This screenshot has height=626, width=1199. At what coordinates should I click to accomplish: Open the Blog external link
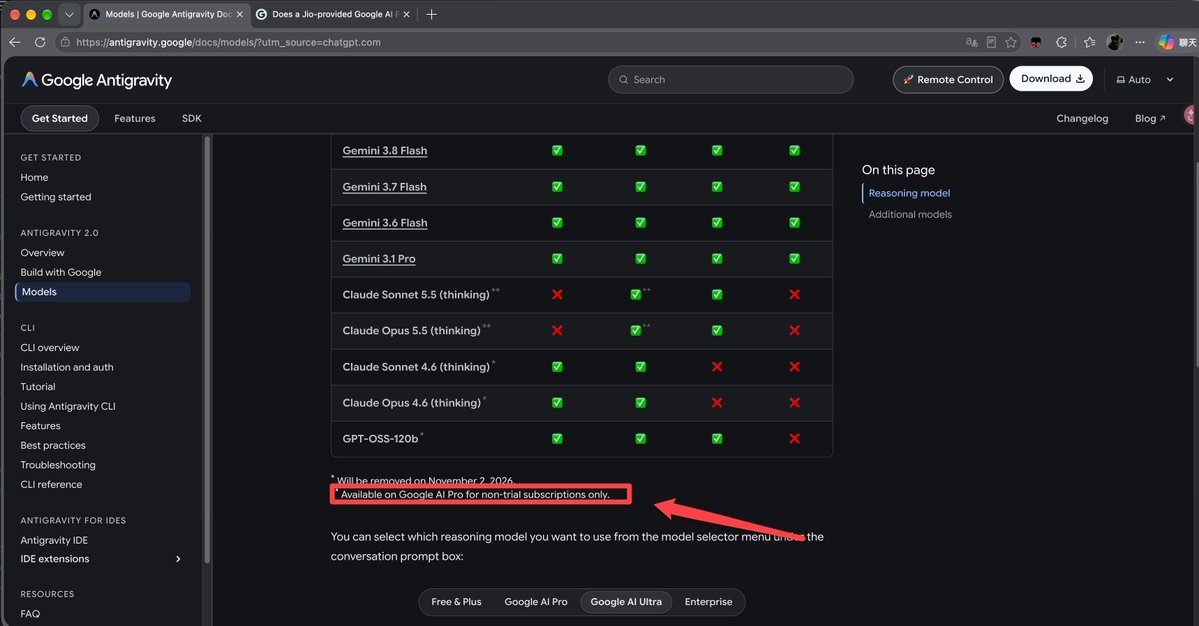point(1150,118)
